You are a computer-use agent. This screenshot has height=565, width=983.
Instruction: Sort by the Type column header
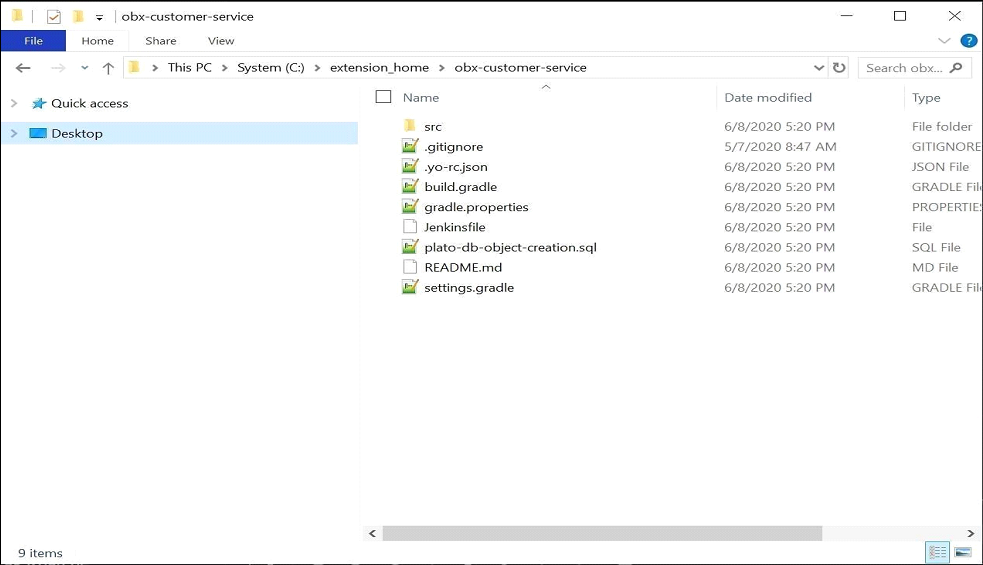(926, 98)
